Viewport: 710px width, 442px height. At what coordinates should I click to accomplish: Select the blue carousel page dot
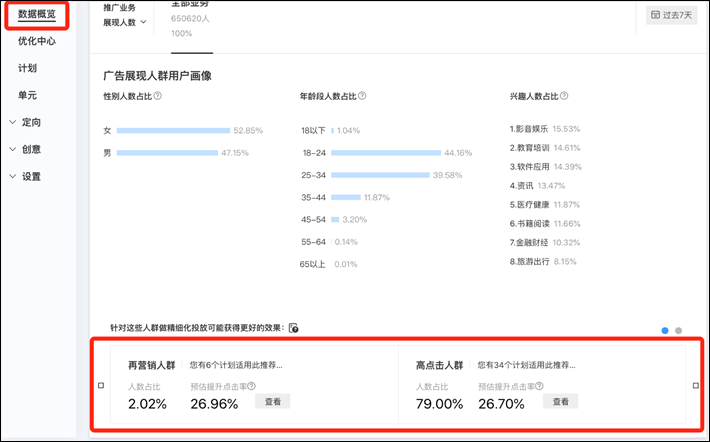pos(664,330)
